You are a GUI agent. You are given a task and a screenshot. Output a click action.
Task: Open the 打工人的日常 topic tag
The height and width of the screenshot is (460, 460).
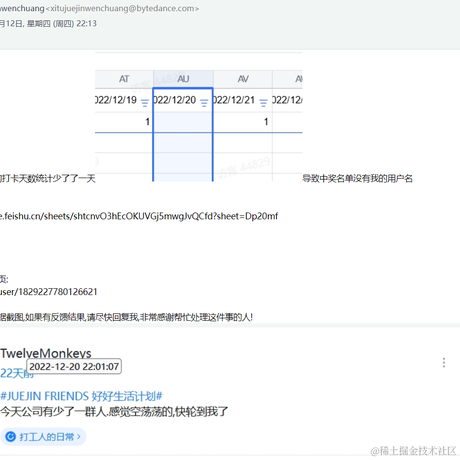pos(43,436)
